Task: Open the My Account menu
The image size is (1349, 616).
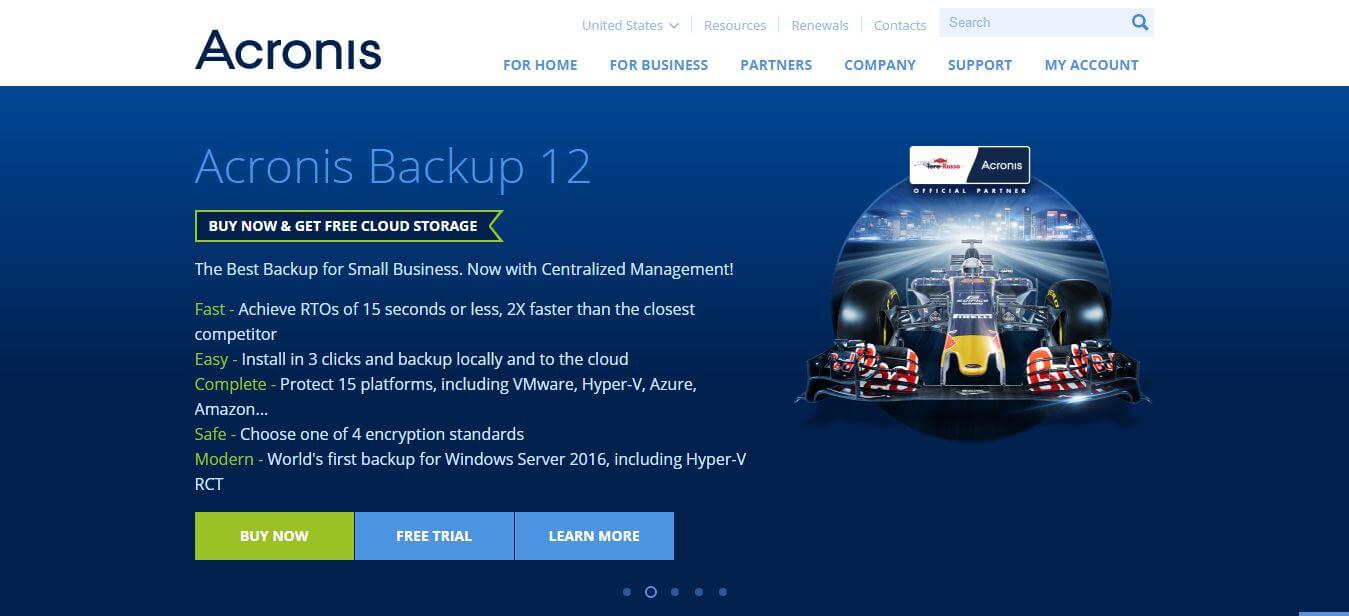Action: coord(1092,65)
